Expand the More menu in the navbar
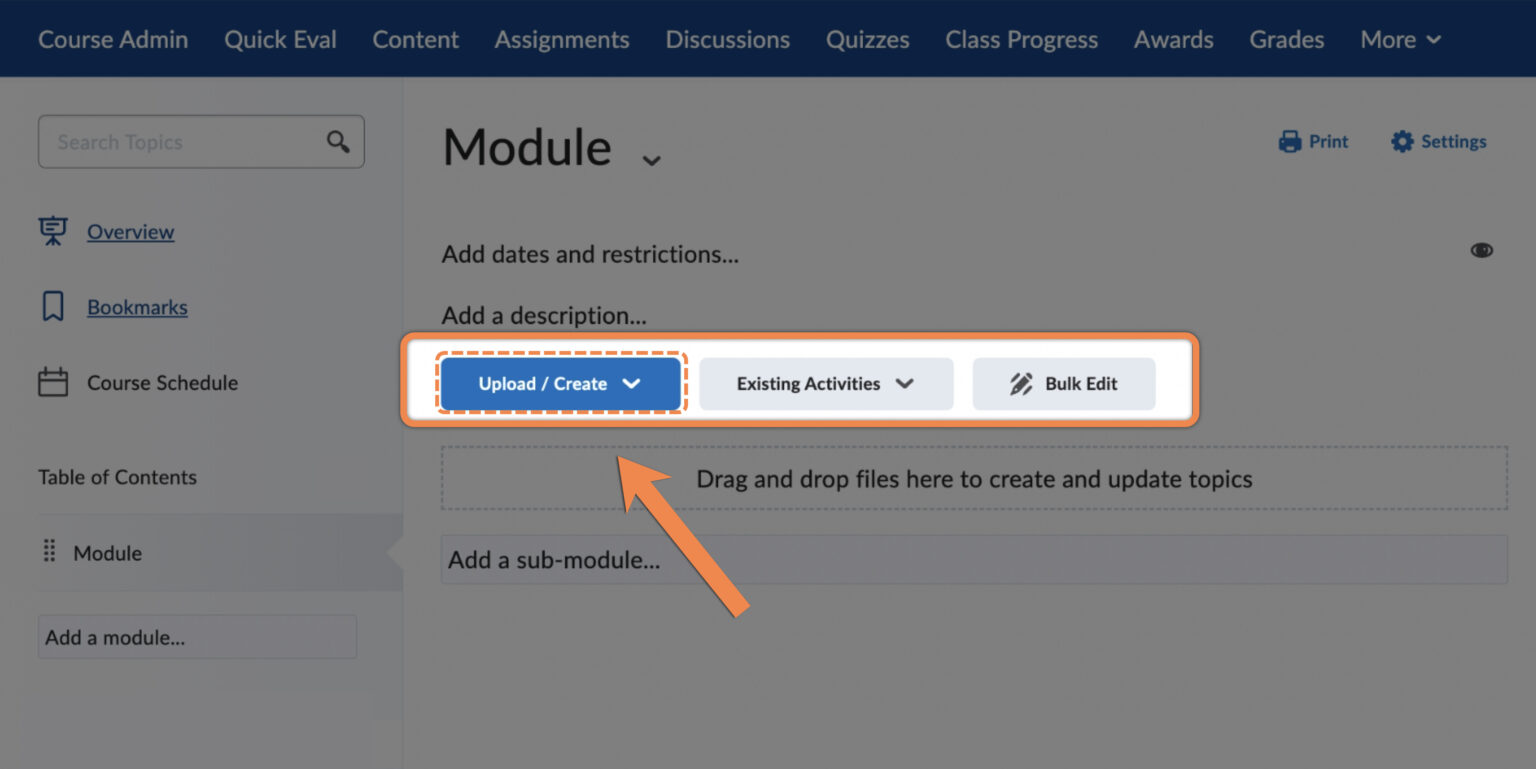 pyautogui.click(x=1400, y=39)
